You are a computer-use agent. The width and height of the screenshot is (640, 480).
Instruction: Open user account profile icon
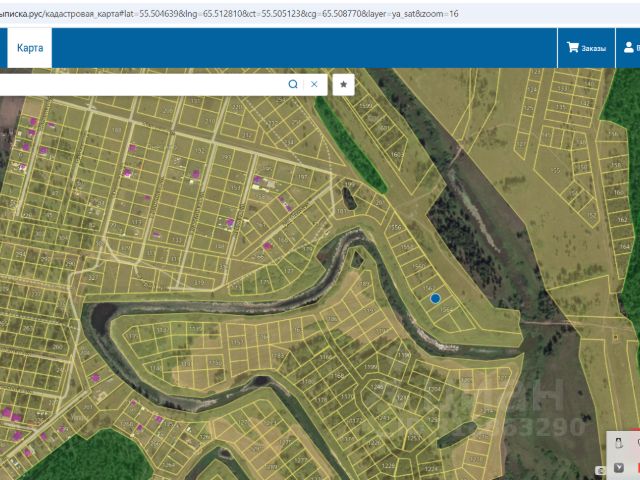pyautogui.click(x=628, y=48)
